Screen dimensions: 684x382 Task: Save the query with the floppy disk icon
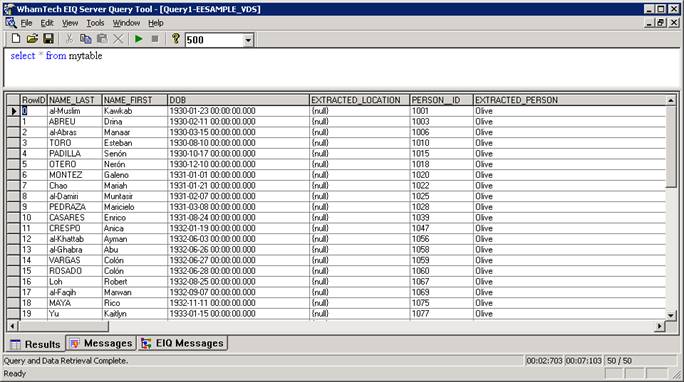click(48, 39)
